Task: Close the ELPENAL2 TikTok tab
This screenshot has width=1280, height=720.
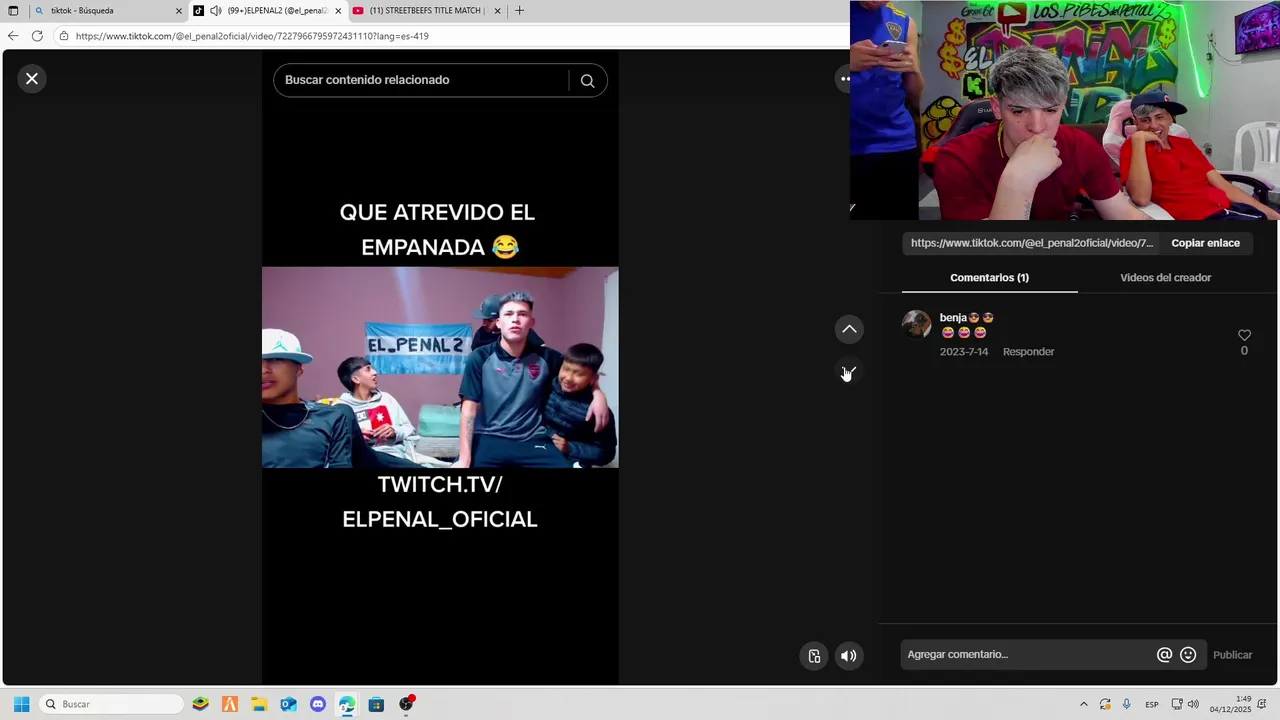Action: coord(338,11)
